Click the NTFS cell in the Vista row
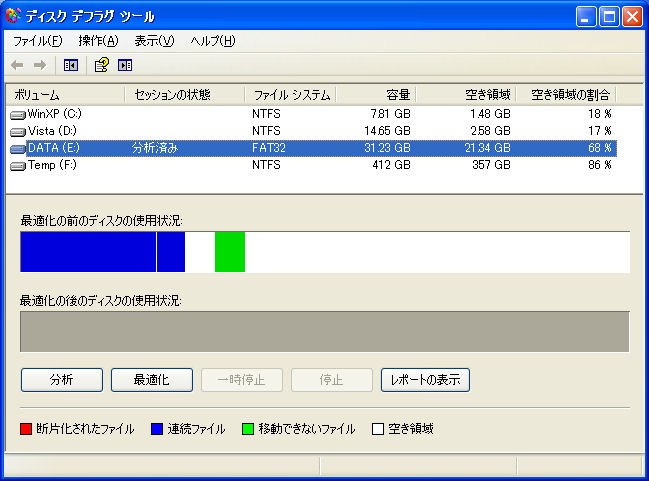The width and height of the screenshot is (649, 481). pyautogui.click(x=266, y=131)
